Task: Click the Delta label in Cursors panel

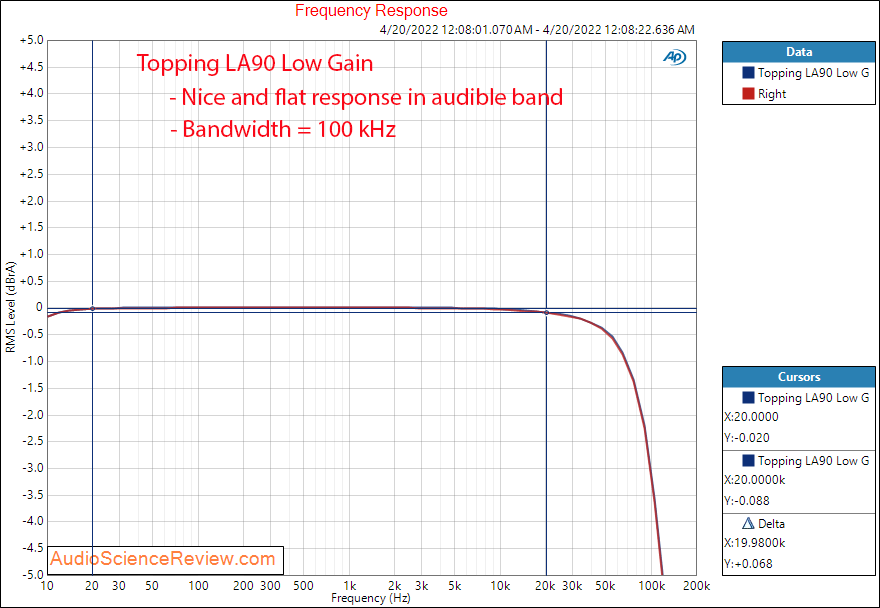Action: point(771,524)
